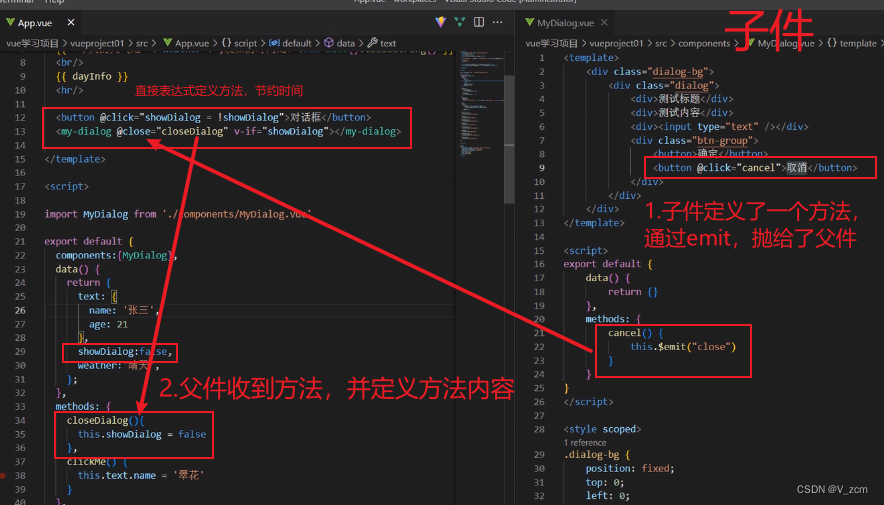Select line number 26 in App.vue gutter
The height and width of the screenshot is (505, 884).
20,310
